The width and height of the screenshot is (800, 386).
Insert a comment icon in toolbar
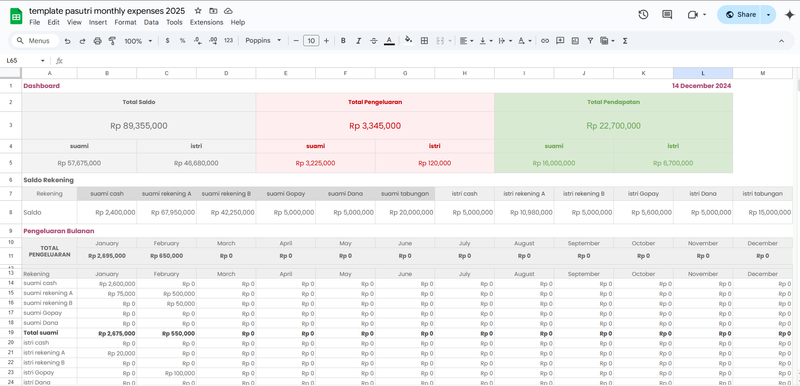click(560, 41)
